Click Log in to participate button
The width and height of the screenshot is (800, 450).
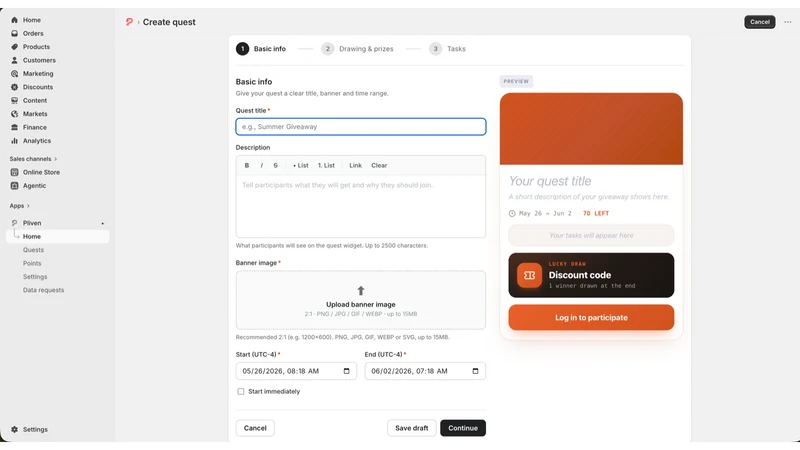click(591, 317)
